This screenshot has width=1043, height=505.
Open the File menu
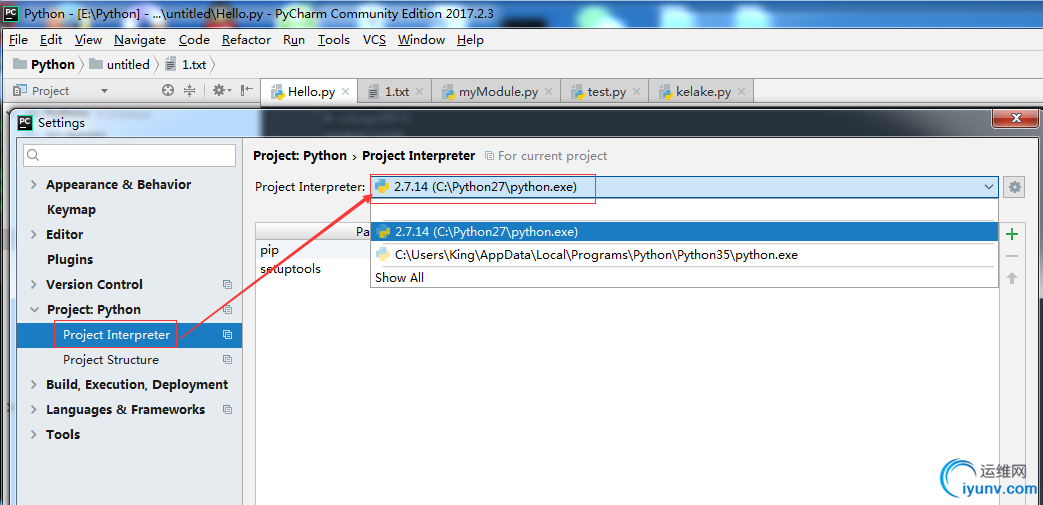coord(19,40)
